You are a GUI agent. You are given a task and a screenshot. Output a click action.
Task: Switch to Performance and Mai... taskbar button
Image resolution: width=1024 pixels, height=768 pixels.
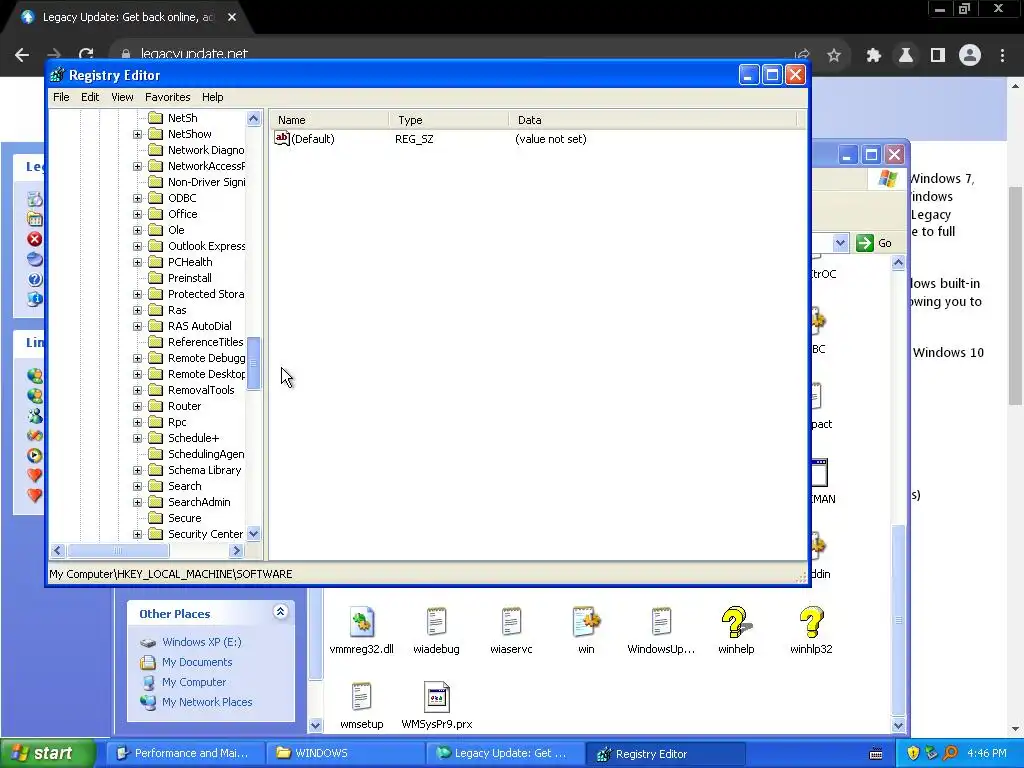(185, 753)
